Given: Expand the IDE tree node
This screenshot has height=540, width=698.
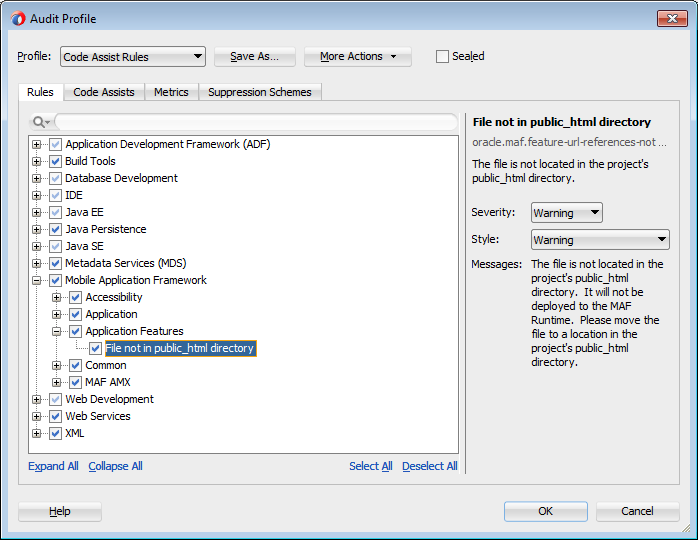Looking at the screenshot, I should click(x=37, y=195).
